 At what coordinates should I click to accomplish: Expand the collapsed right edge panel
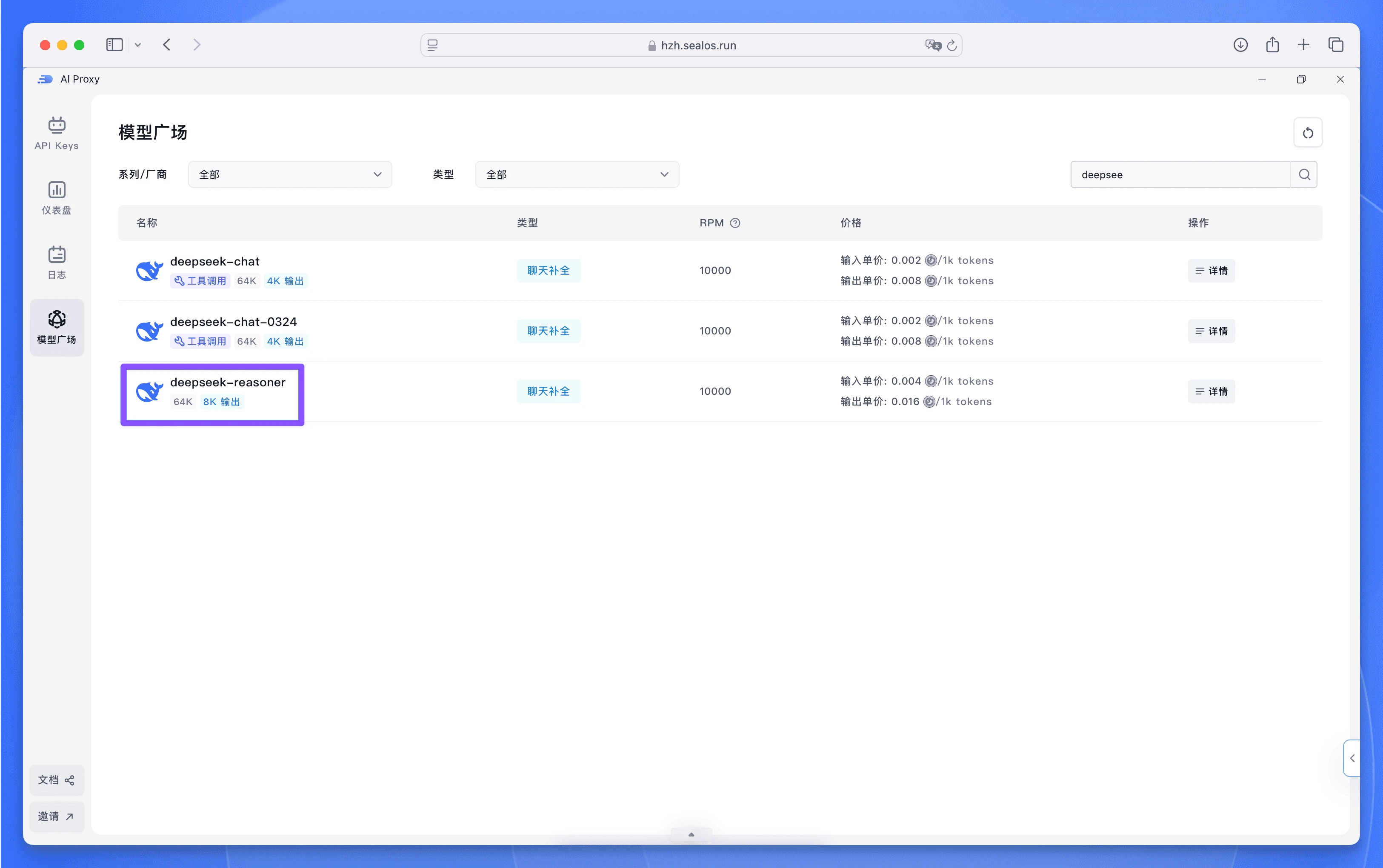click(x=1352, y=758)
